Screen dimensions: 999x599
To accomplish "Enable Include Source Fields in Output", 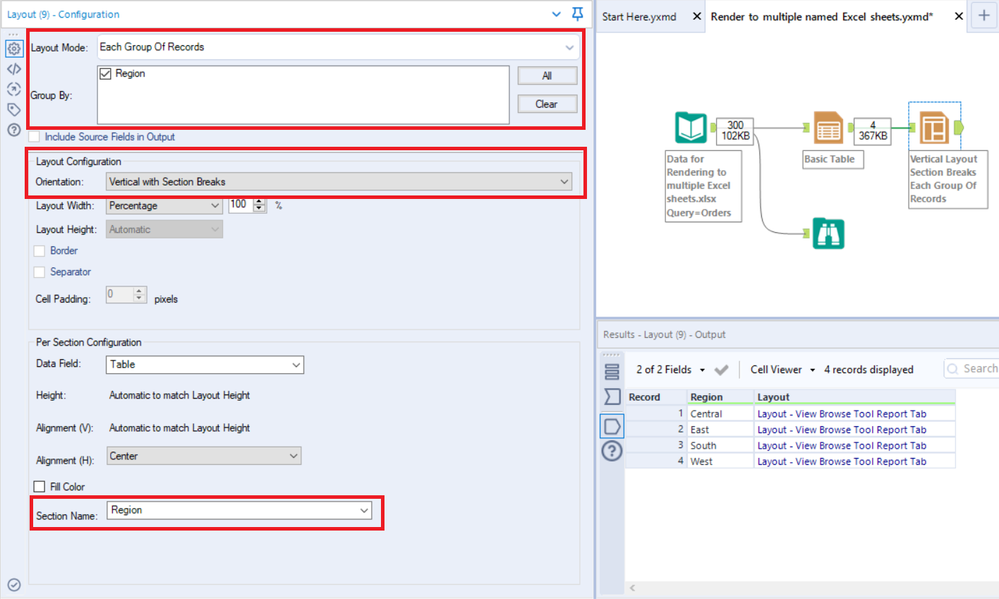I will click(34, 137).
